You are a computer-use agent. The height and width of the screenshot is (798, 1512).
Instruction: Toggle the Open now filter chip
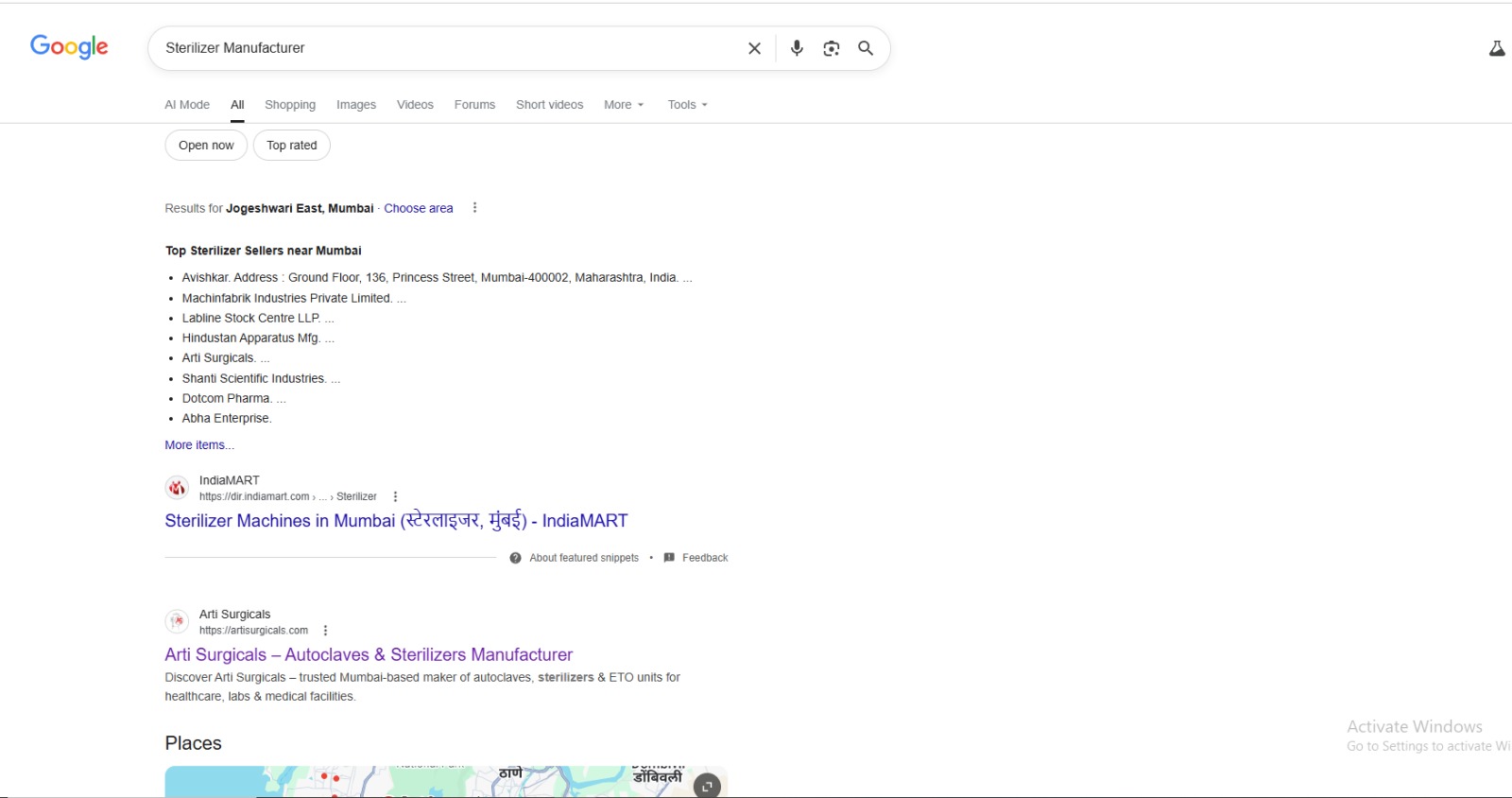tap(206, 146)
